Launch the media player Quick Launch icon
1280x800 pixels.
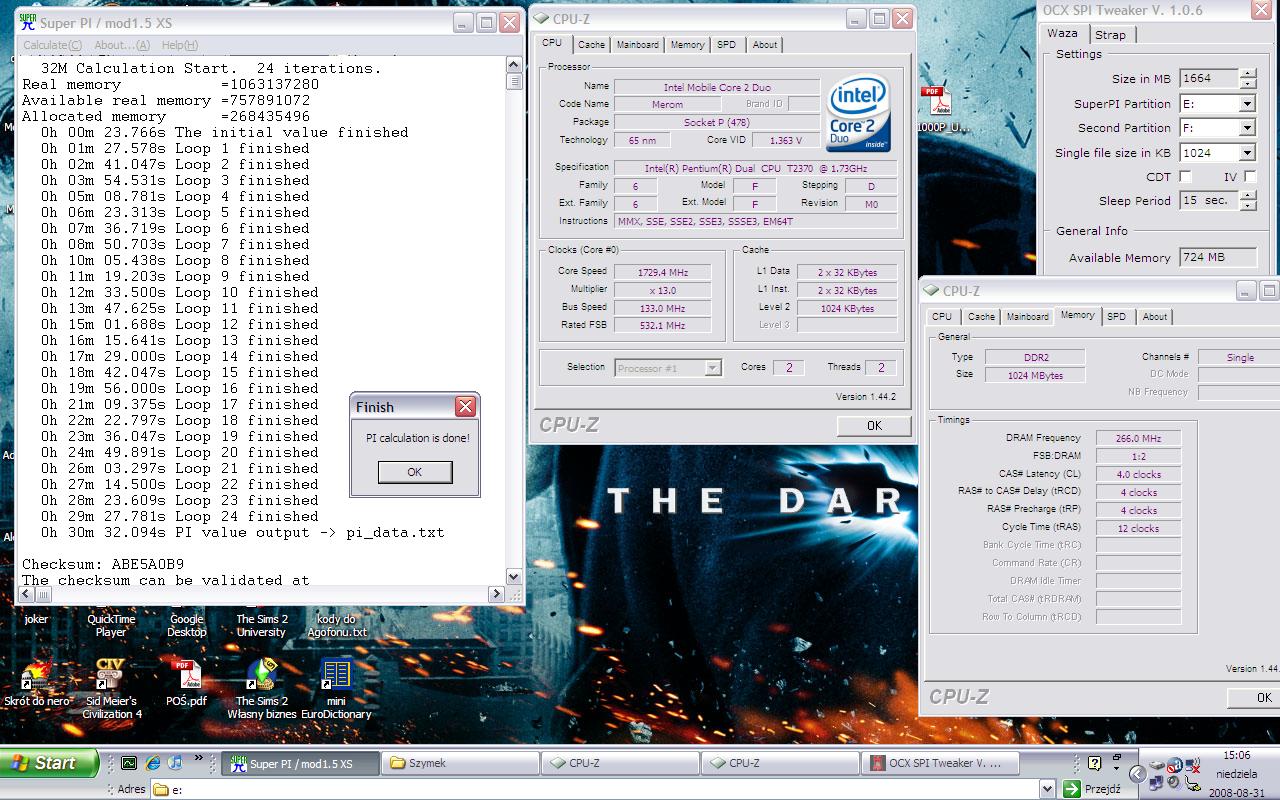point(175,763)
